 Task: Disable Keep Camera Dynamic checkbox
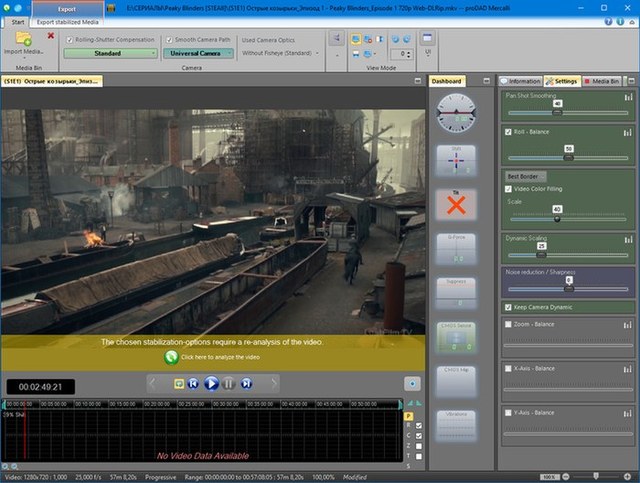click(x=510, y=308)
